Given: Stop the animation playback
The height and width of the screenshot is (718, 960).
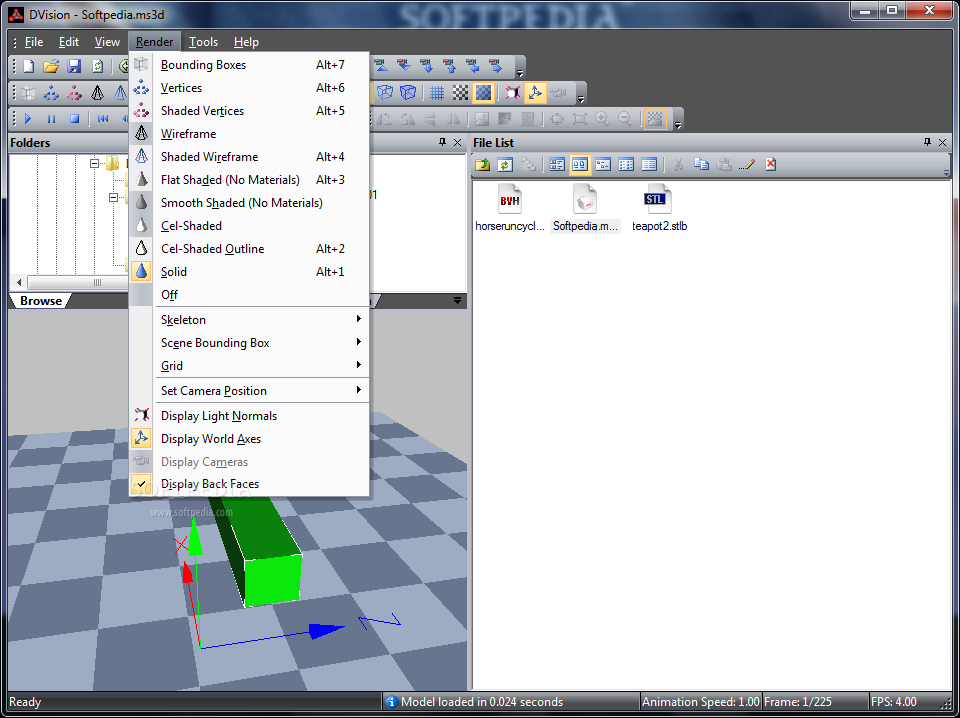Looking at the screenshot, I should tap(74, 119).
